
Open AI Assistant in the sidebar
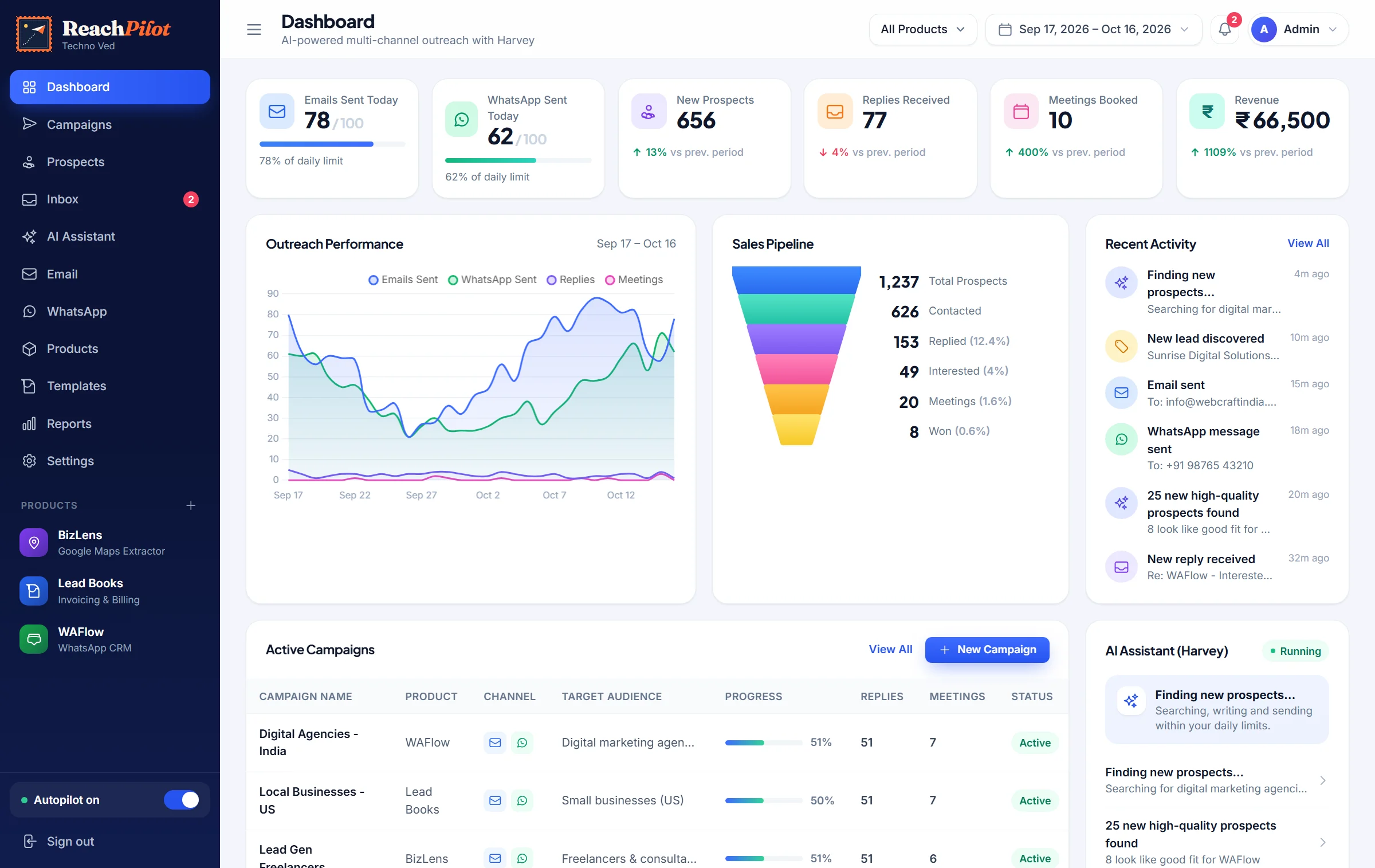point(110,237)
